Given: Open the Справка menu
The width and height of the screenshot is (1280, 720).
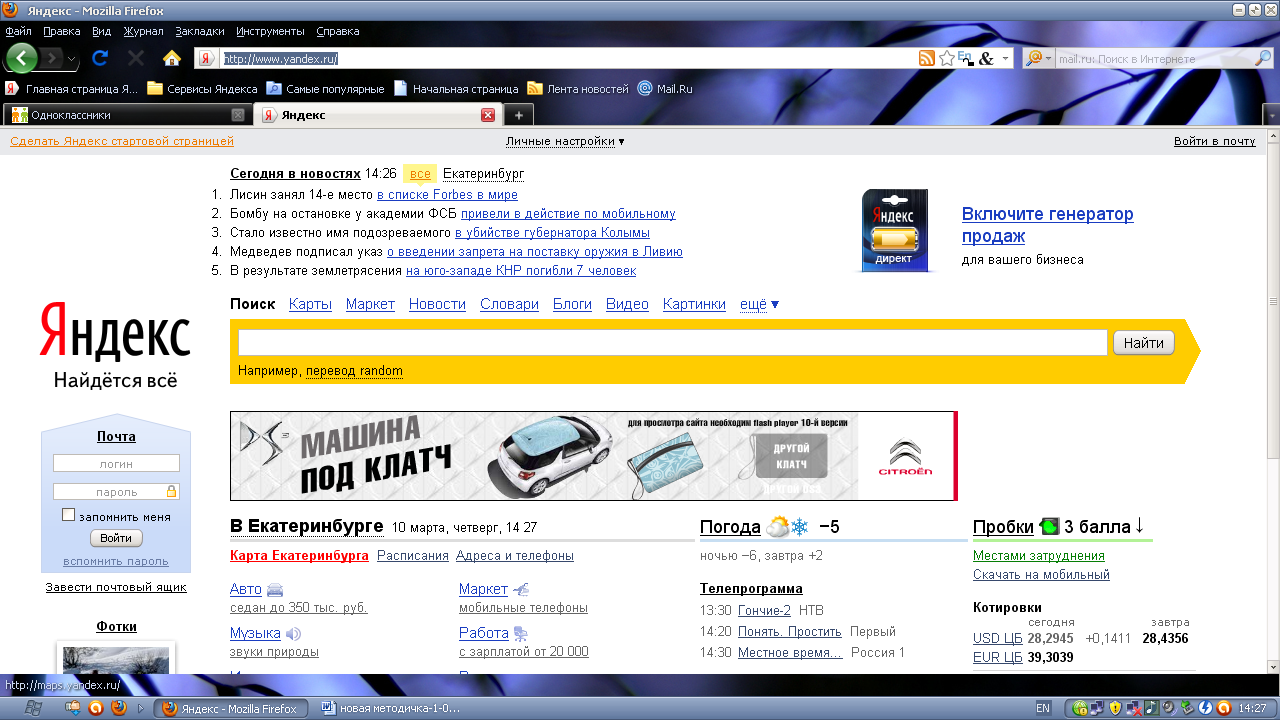Looking at the screenshot, I should pyautogui.click(x=337, y=31).
